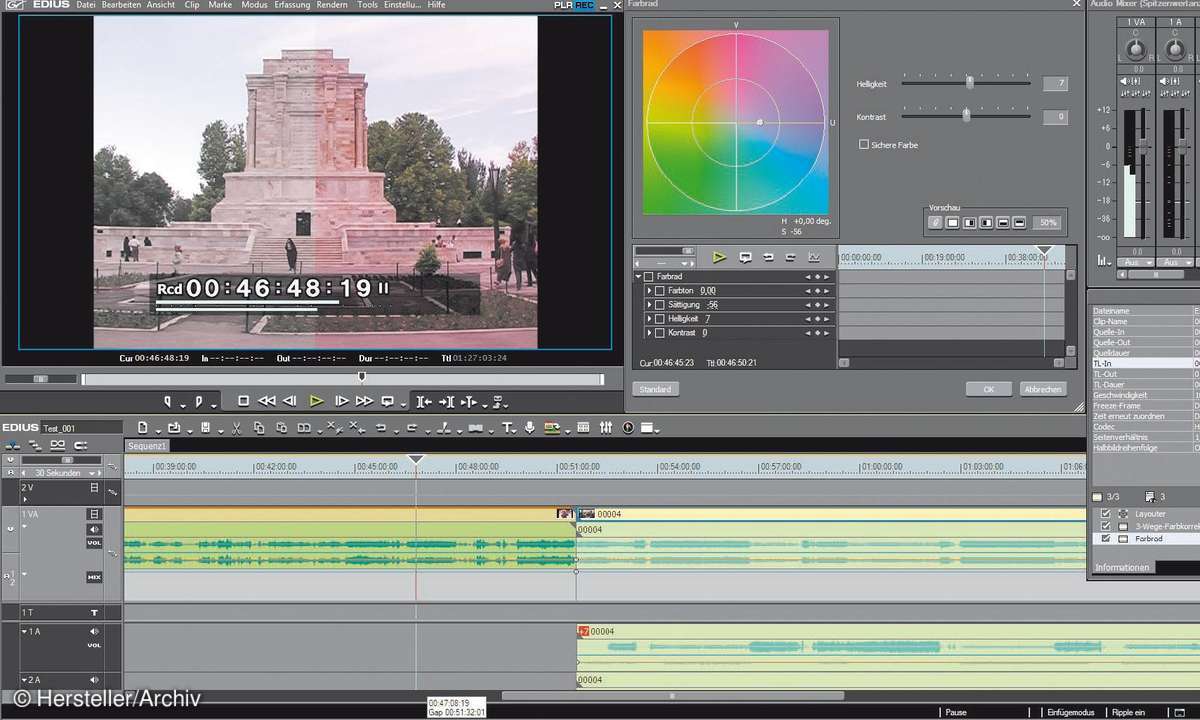The height and width of the screenshot is (720, 1200).
Task: Click the Stop button in the player controls
Action: pos(243,401)
